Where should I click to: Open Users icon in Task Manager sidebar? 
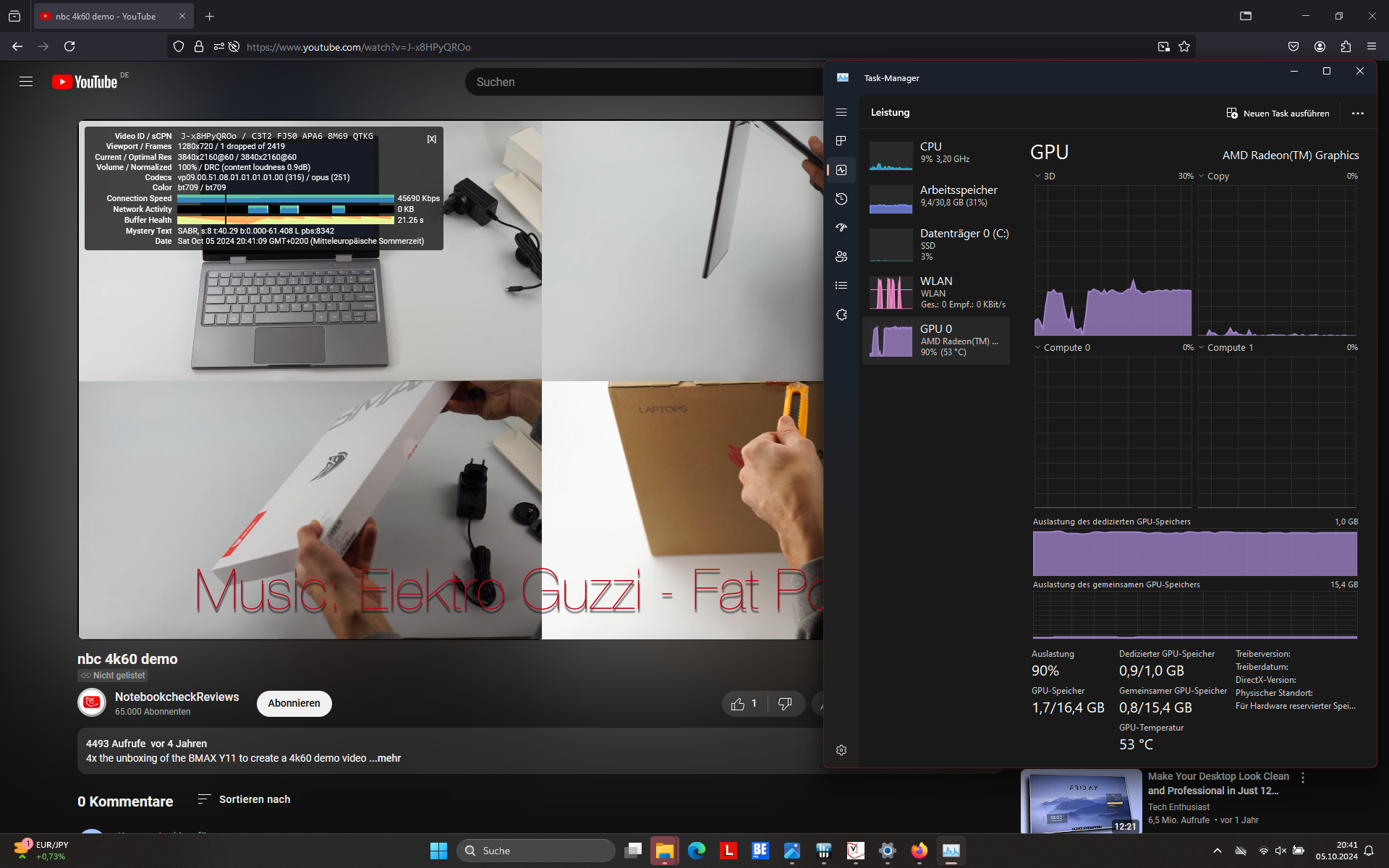(x=841, y=257)
